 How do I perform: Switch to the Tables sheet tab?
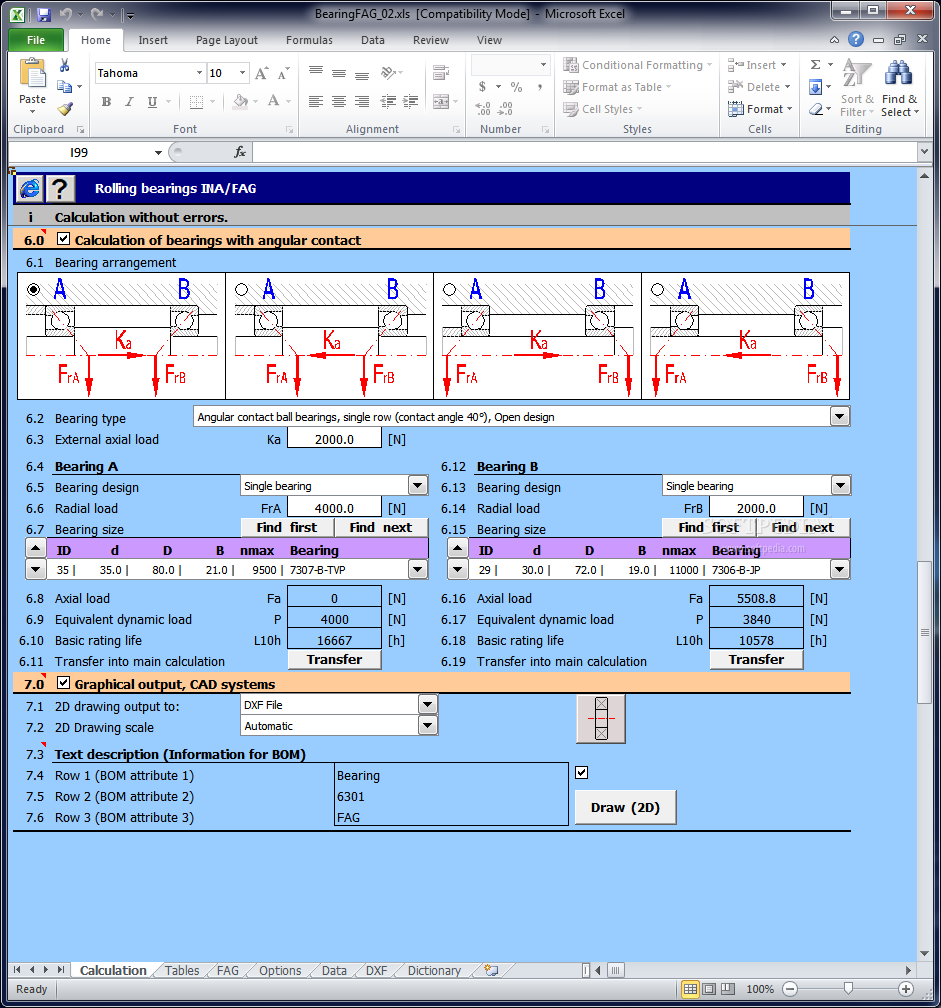[182, 970]
